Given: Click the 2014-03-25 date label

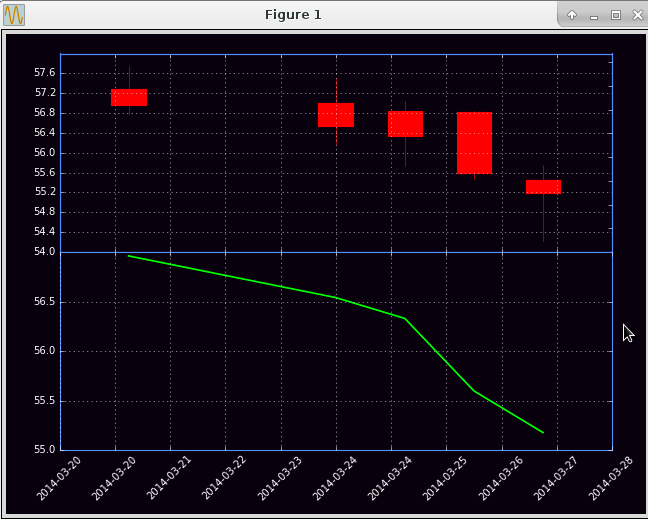Looking at the screenshot, I should (x=445, y=478).
